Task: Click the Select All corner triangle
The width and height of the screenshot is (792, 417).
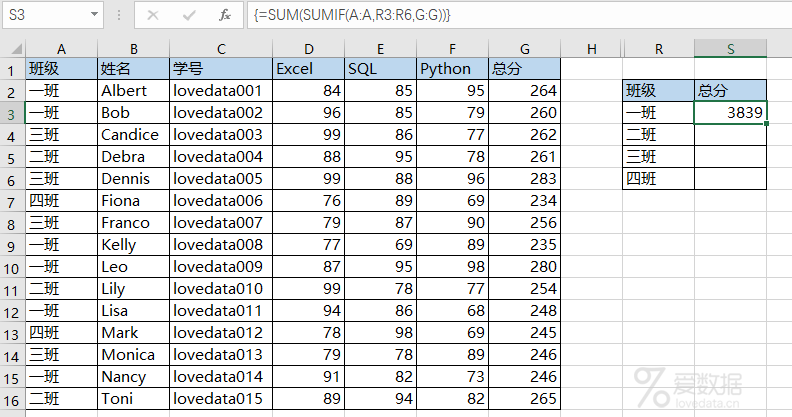Action: tap(16, 49)
